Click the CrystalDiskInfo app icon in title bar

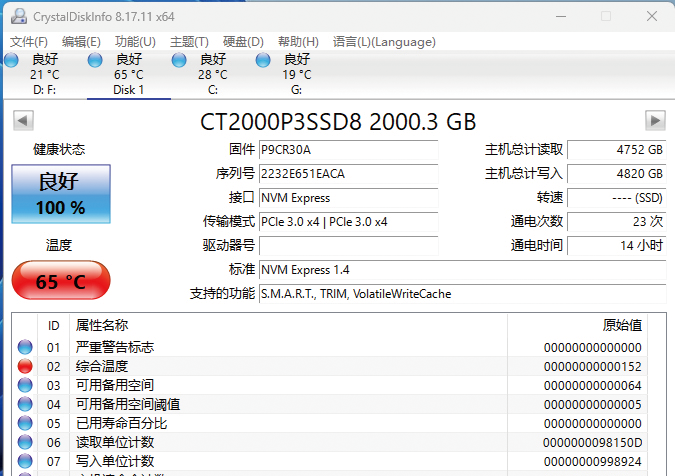[x=19, y=16]
